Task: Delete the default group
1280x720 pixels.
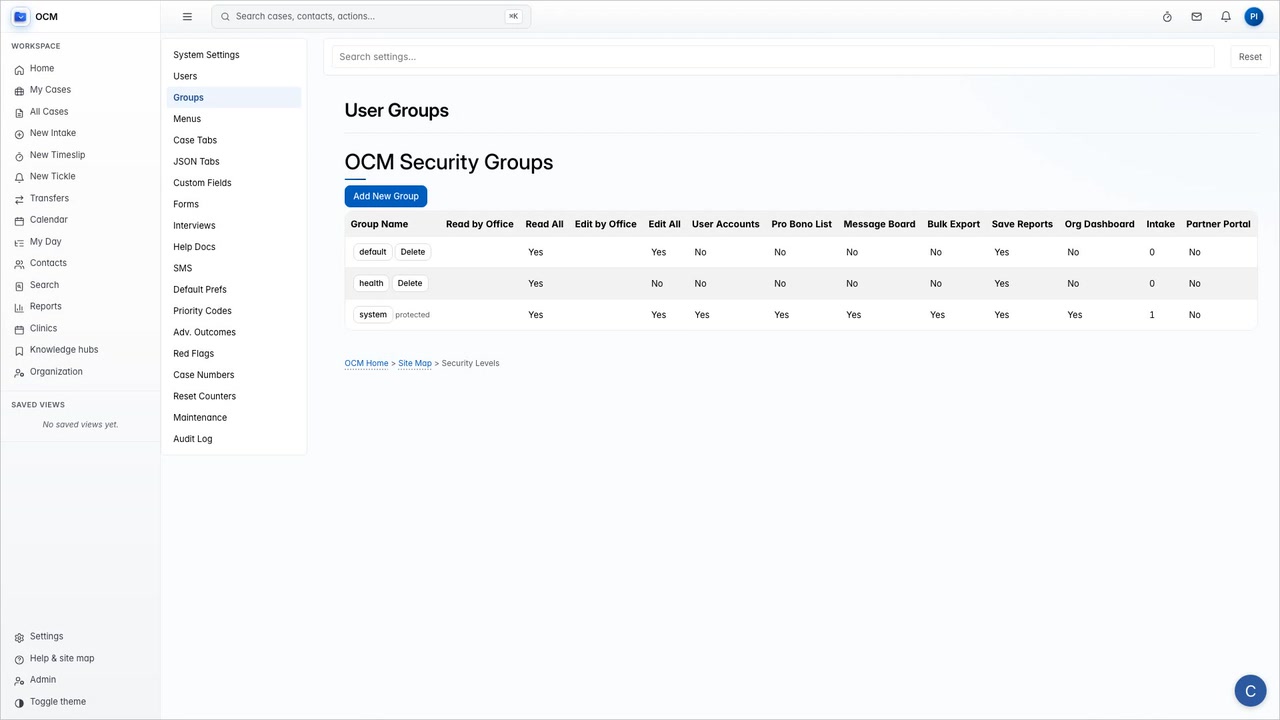Action: (413, 252)
